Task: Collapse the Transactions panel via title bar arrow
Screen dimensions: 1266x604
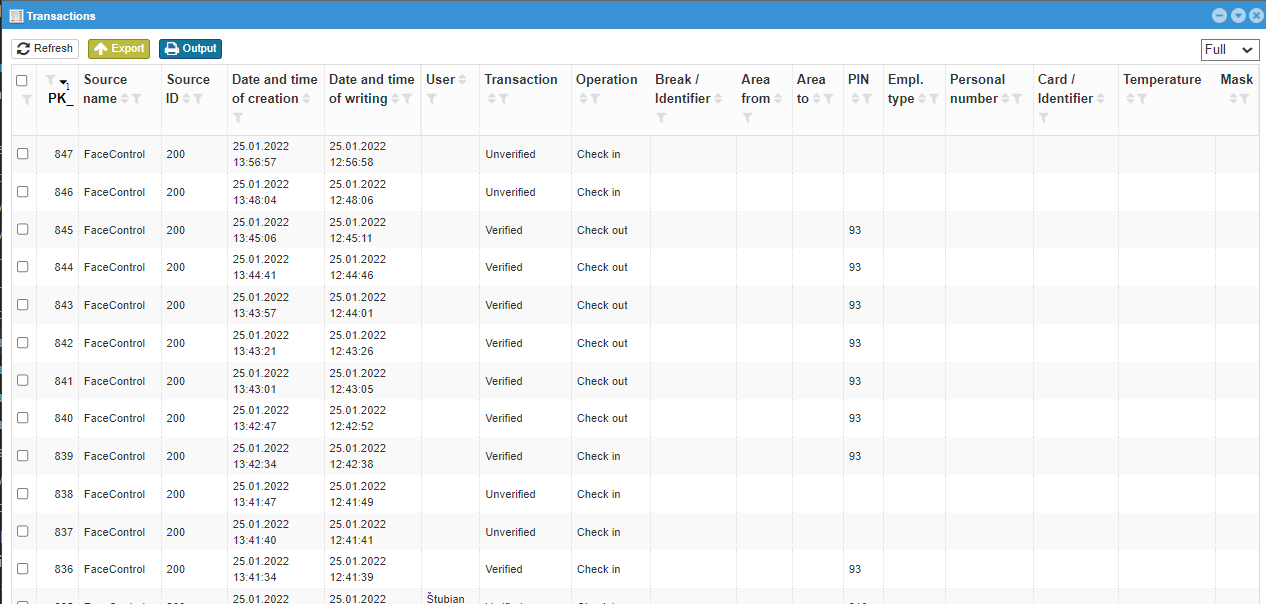Action: point(1238,15)
